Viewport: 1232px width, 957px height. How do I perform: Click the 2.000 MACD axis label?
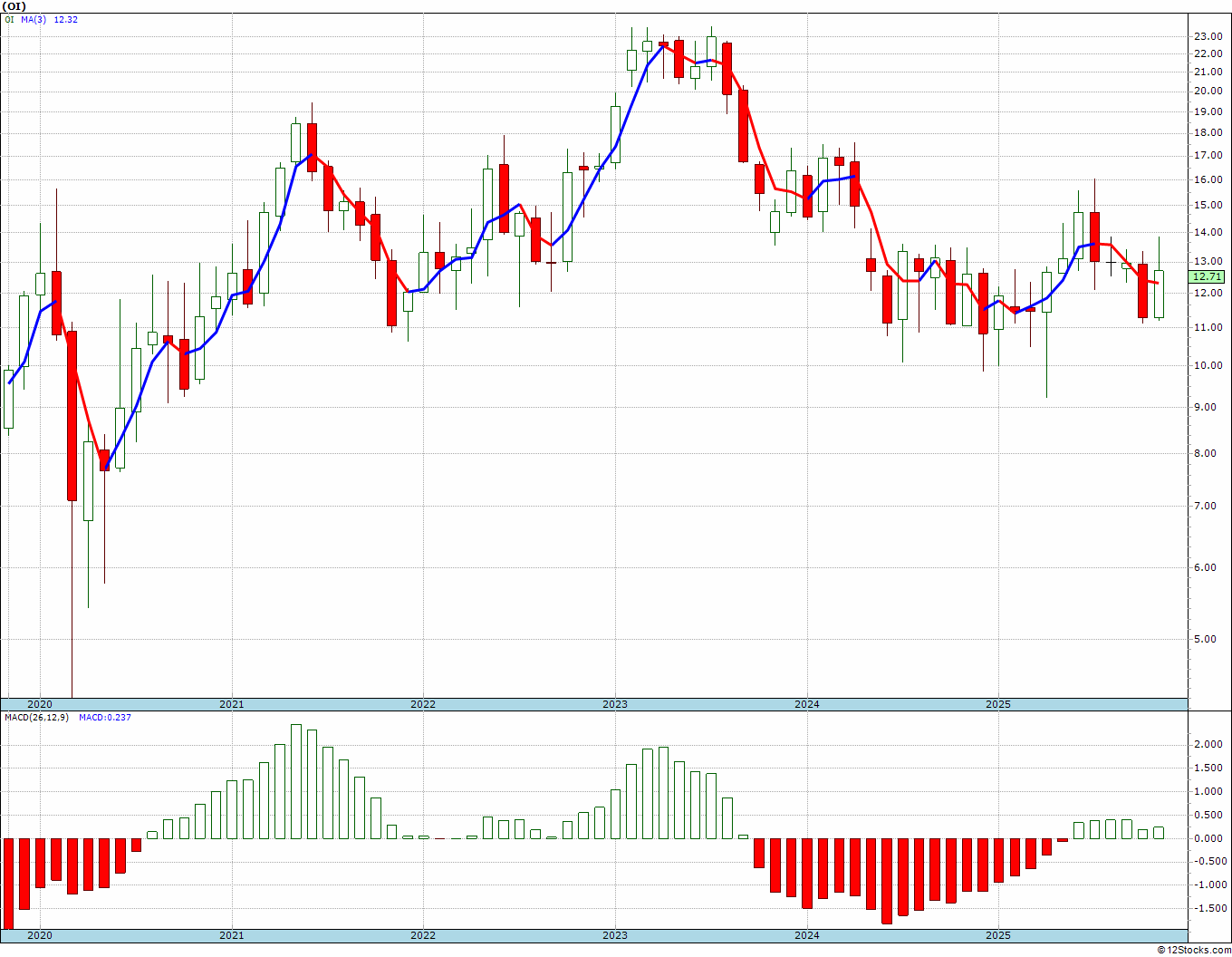click(1208, 744)
